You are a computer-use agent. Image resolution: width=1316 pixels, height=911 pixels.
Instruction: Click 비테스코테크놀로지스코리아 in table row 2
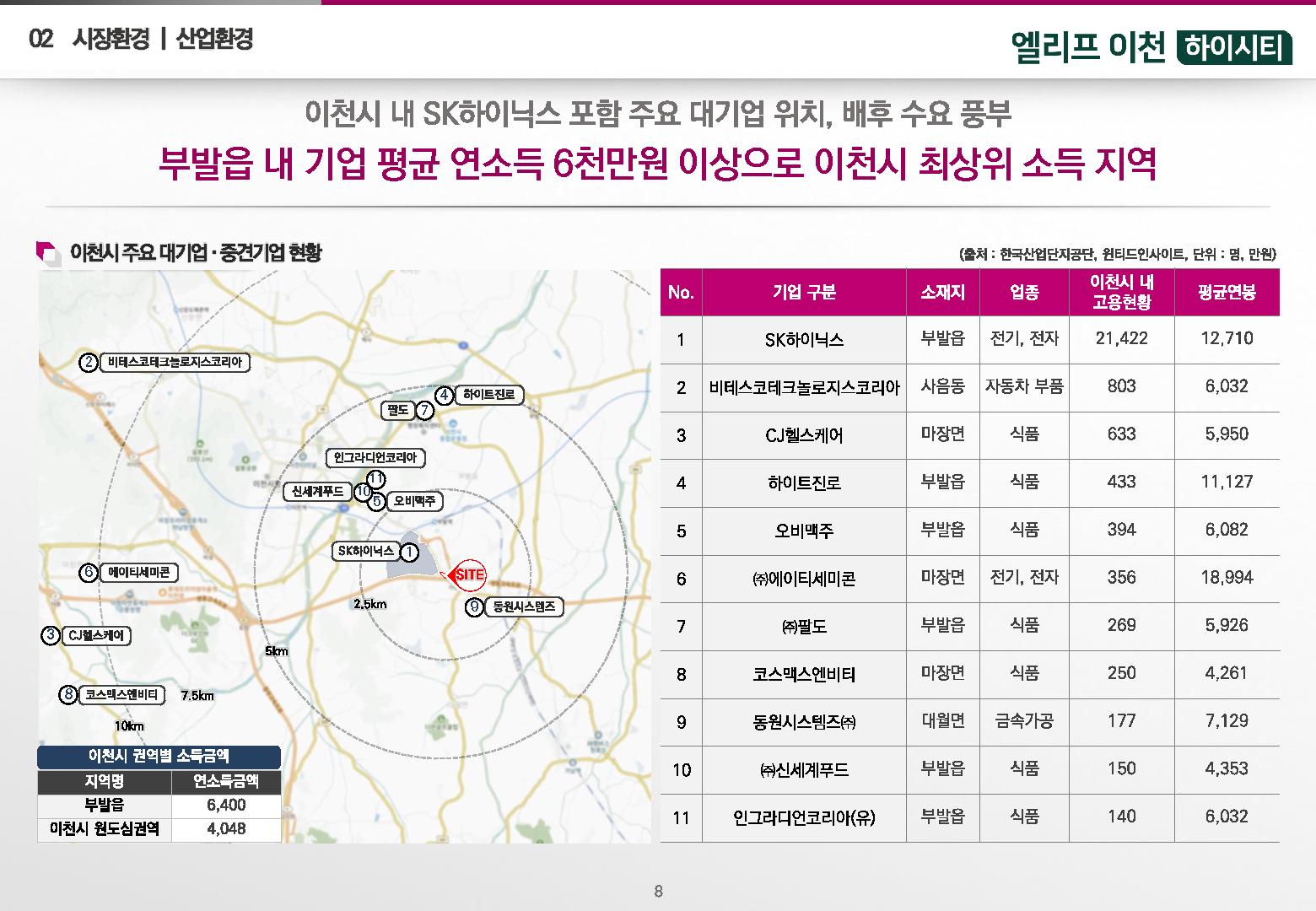[x=804, y=388]
